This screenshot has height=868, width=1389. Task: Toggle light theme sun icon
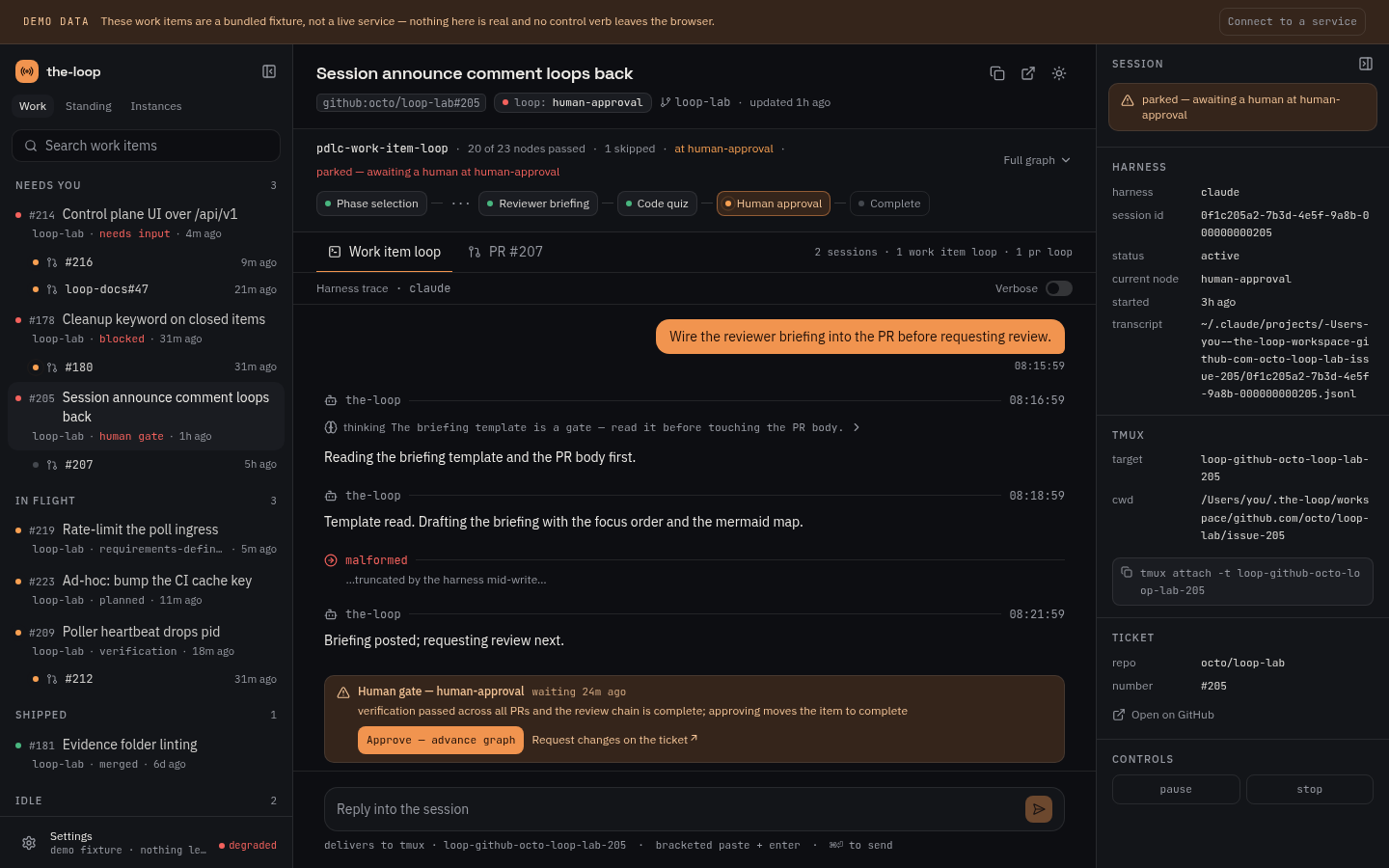click(x=1059, y=73)
